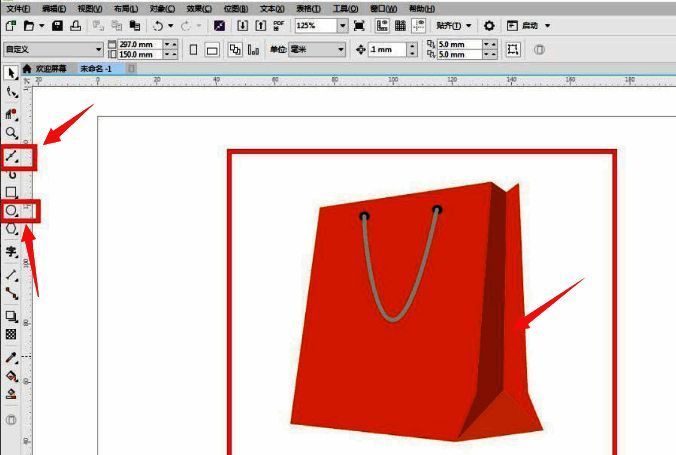
Task: Toggle landscape page orientation
Action: tap(212, 49)
